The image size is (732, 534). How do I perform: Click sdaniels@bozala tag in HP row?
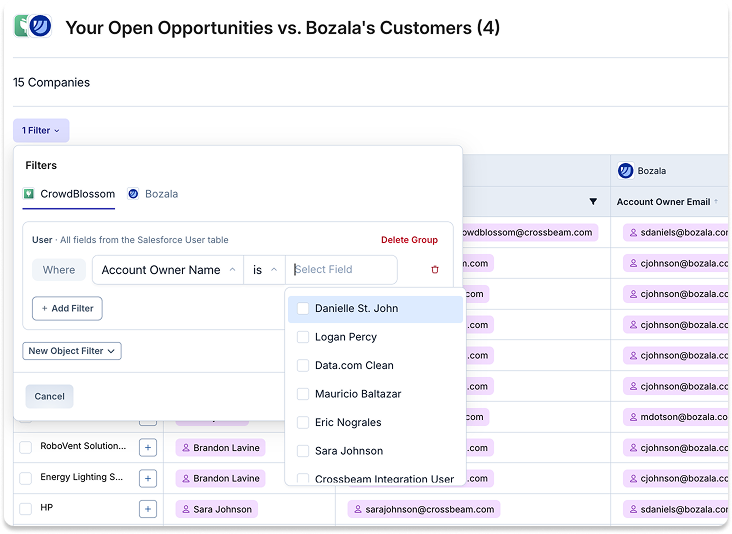coord(677,509)
